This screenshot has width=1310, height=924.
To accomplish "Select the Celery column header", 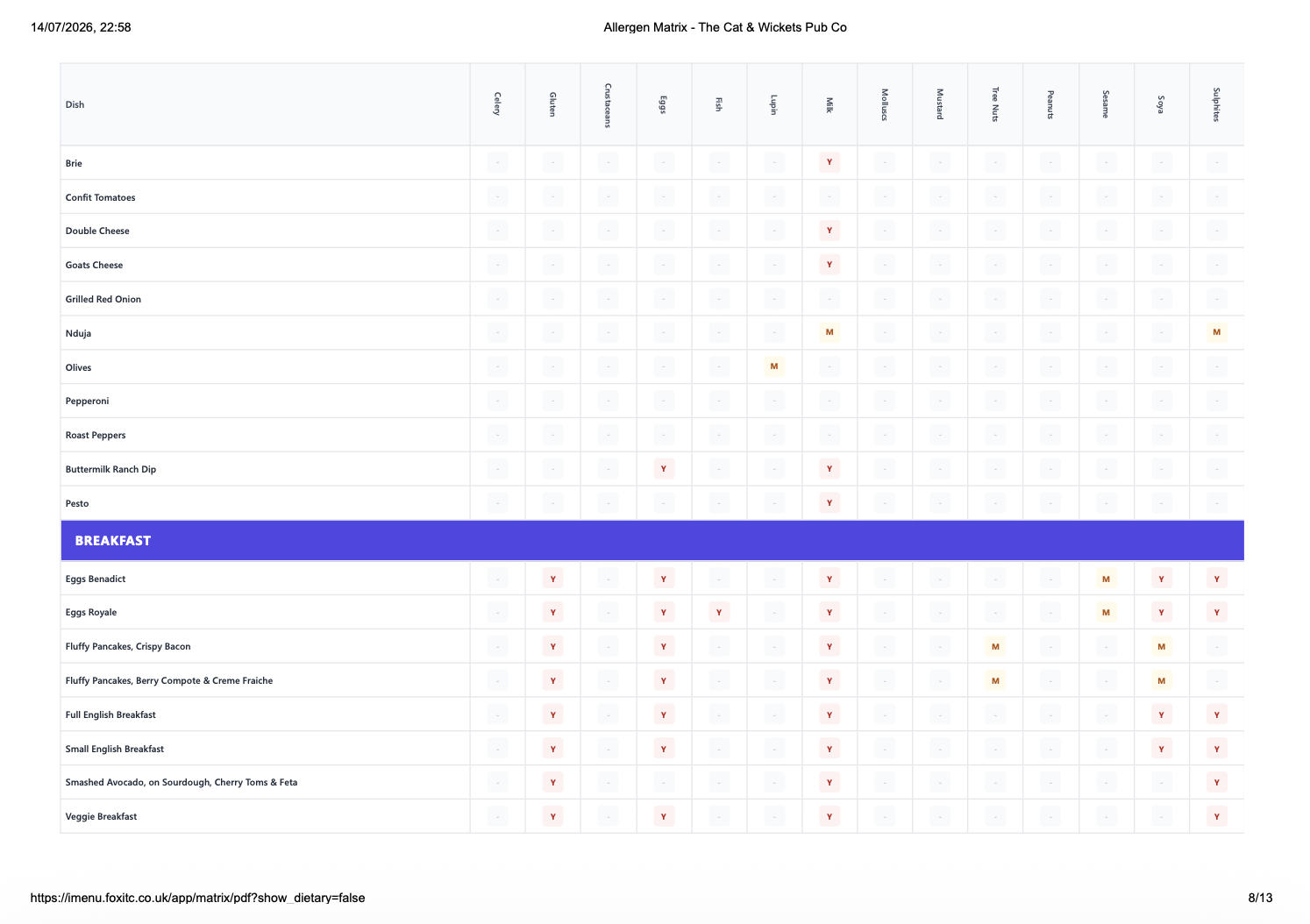I will coord(497,104).
